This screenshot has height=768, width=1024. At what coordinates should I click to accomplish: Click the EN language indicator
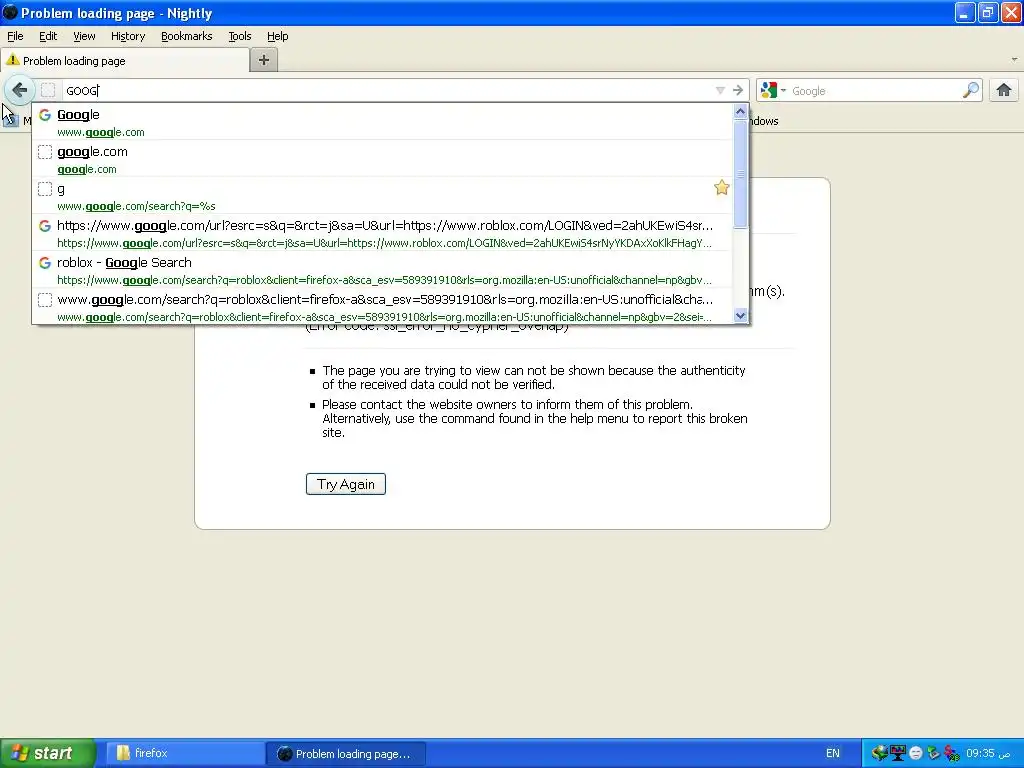[833, 753]
